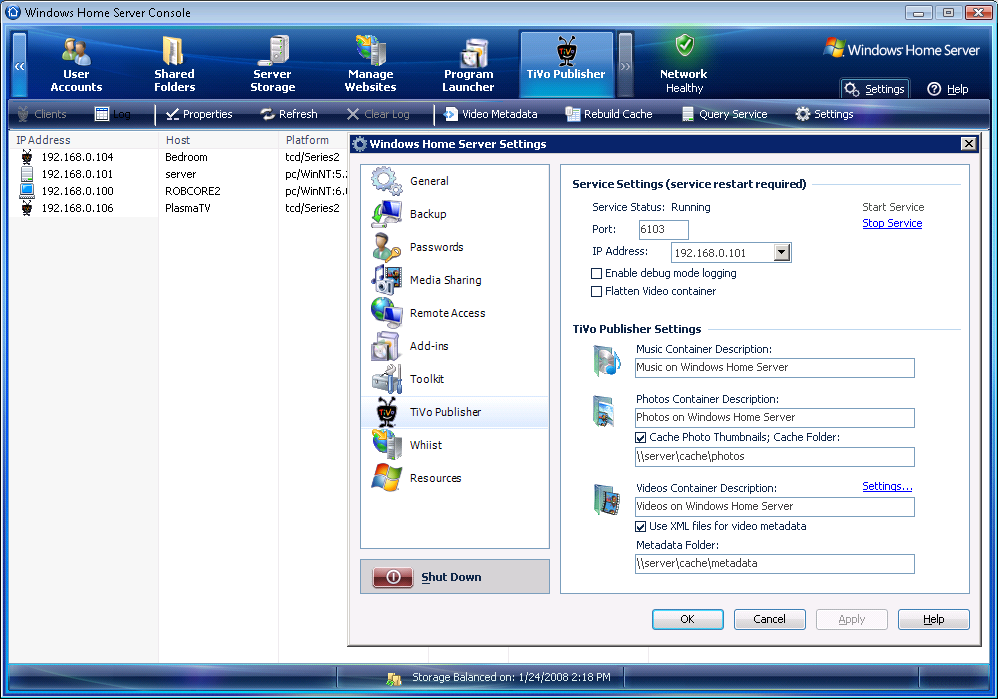Switch to the Server Storage tab
The width and height of the screenshot is (998, 699).
click(x=272, y=65)
